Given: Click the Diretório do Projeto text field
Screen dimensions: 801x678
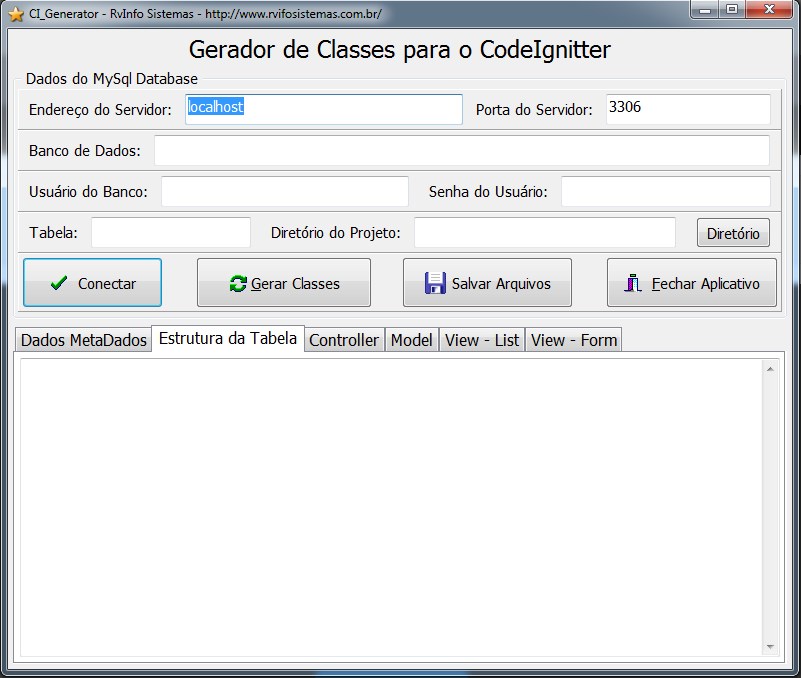Looking at the screenshot, I should pyautogui.click(x=545, y=233).
